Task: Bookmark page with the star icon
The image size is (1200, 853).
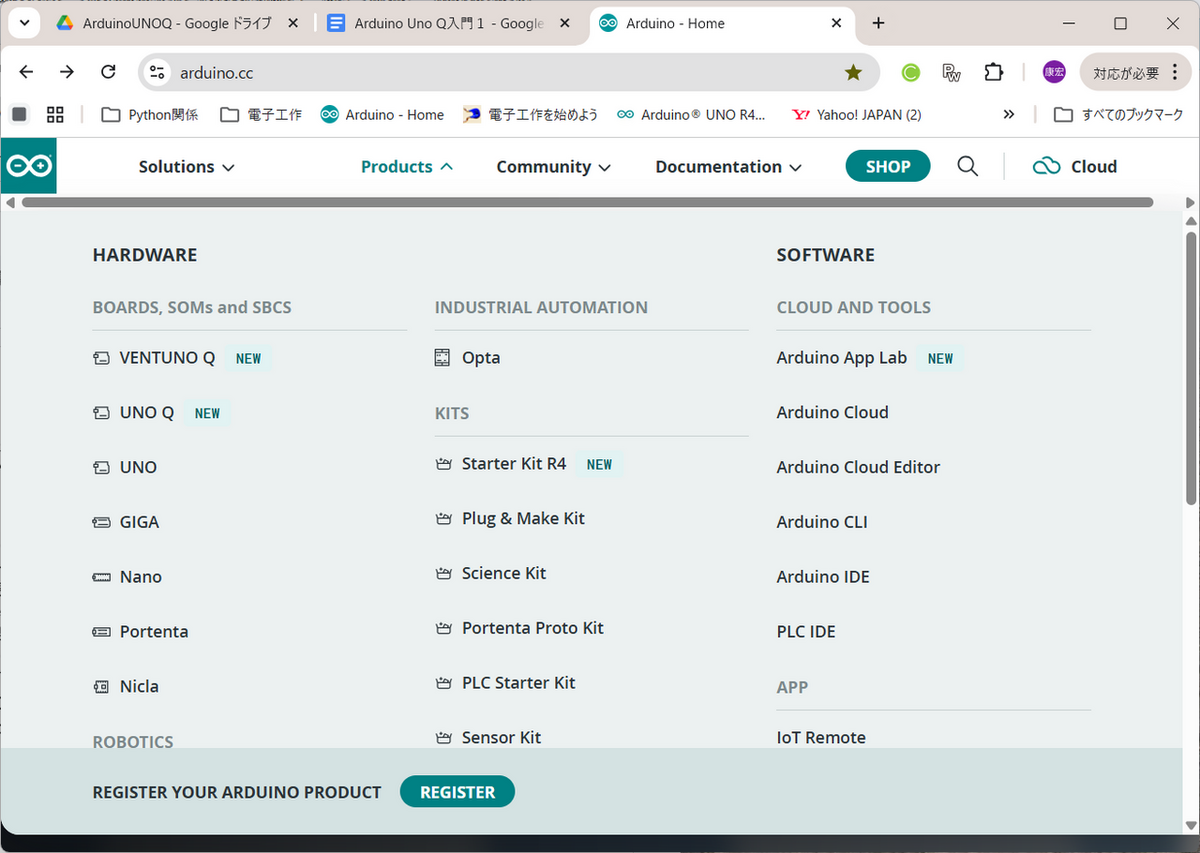Action: [x=853, y=72]
